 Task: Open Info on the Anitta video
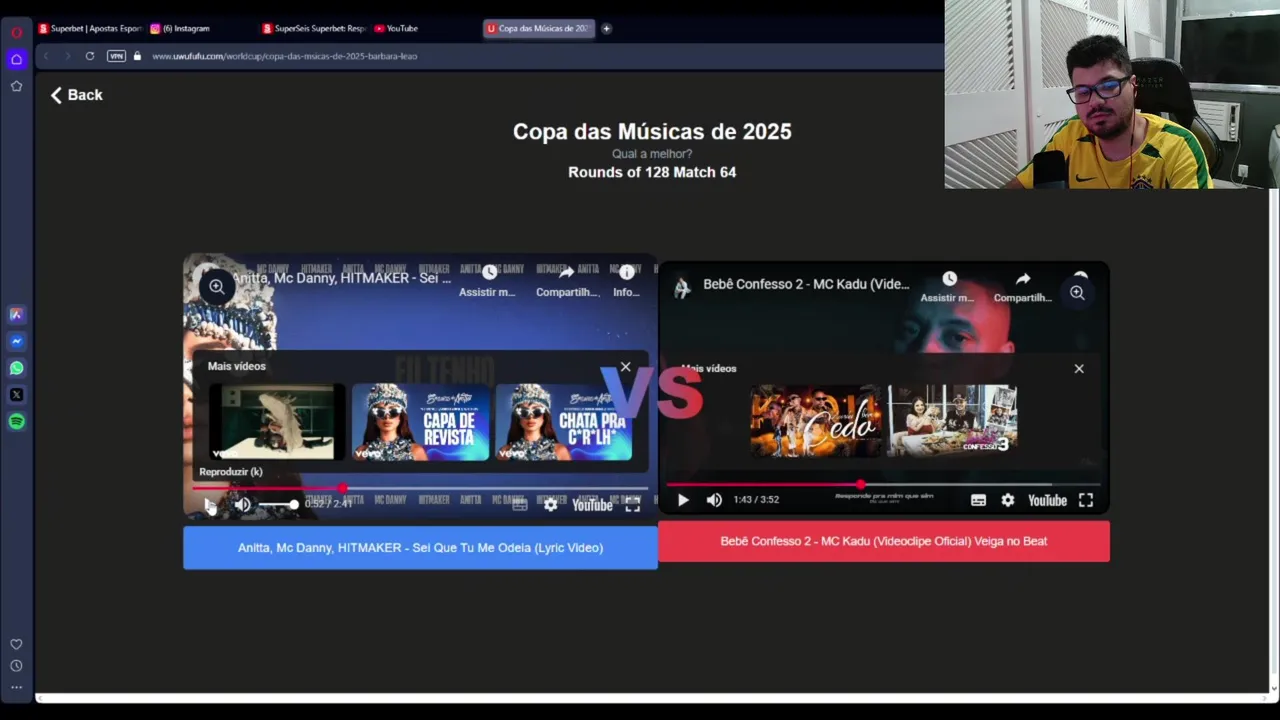pos(626,281)
